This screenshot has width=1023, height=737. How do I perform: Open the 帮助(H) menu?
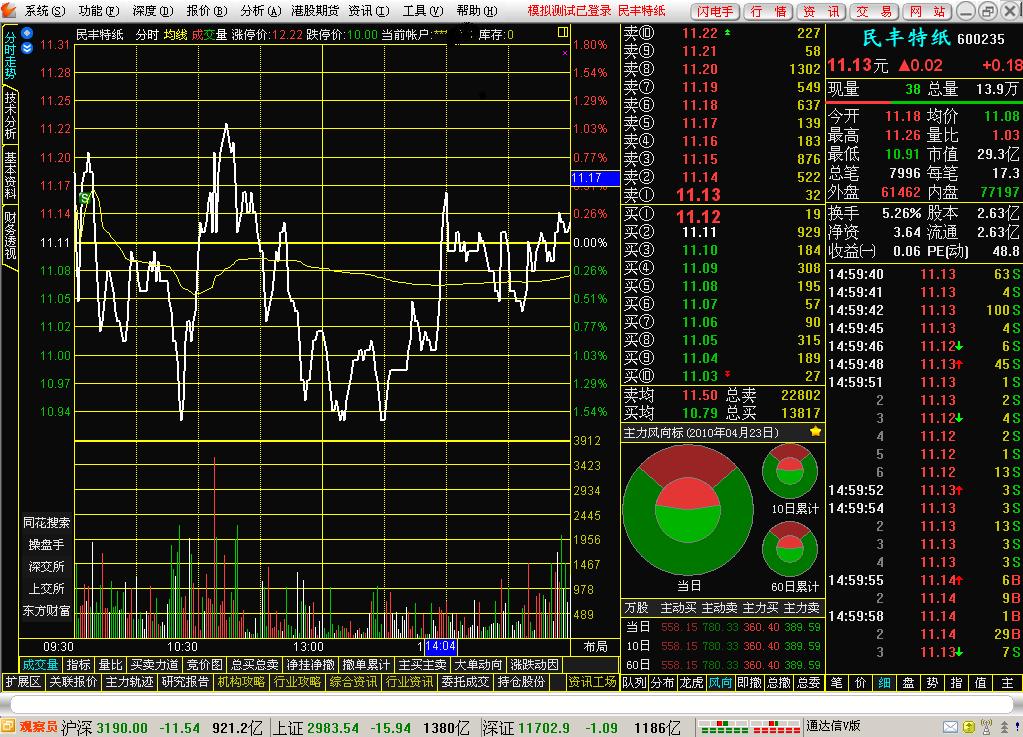(x=477, y=10)
